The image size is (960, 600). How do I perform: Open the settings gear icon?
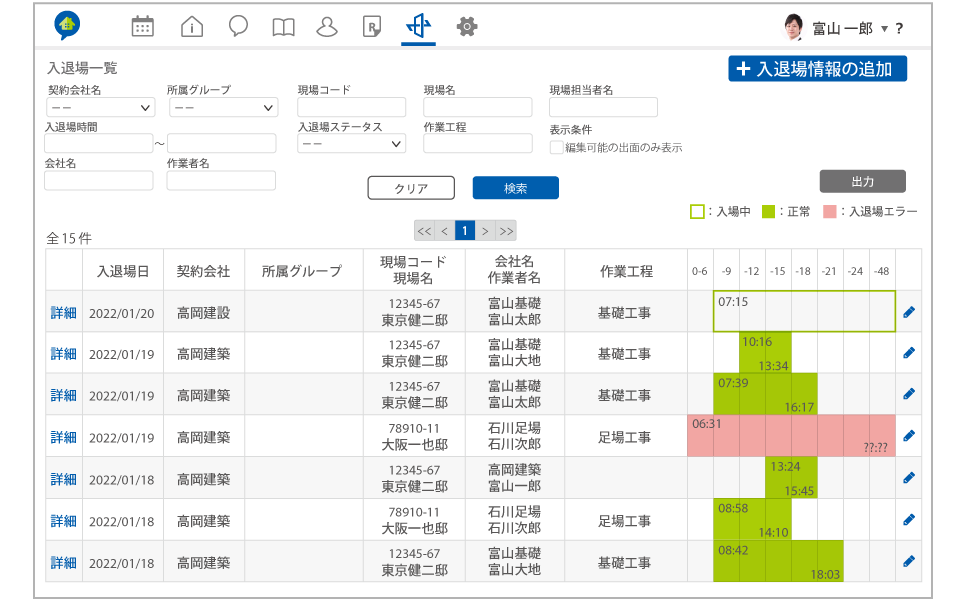(x=466, y=26)
